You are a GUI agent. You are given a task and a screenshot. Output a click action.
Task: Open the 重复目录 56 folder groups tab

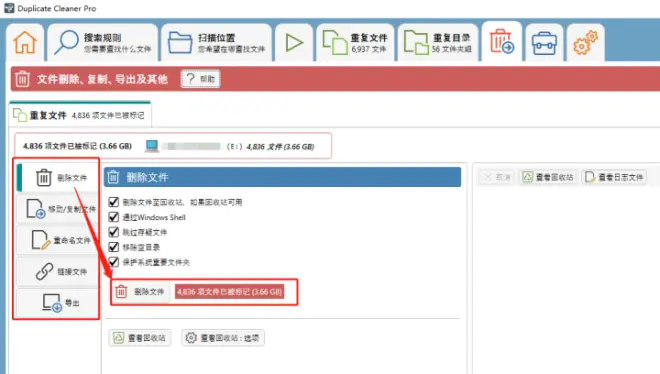438,42
